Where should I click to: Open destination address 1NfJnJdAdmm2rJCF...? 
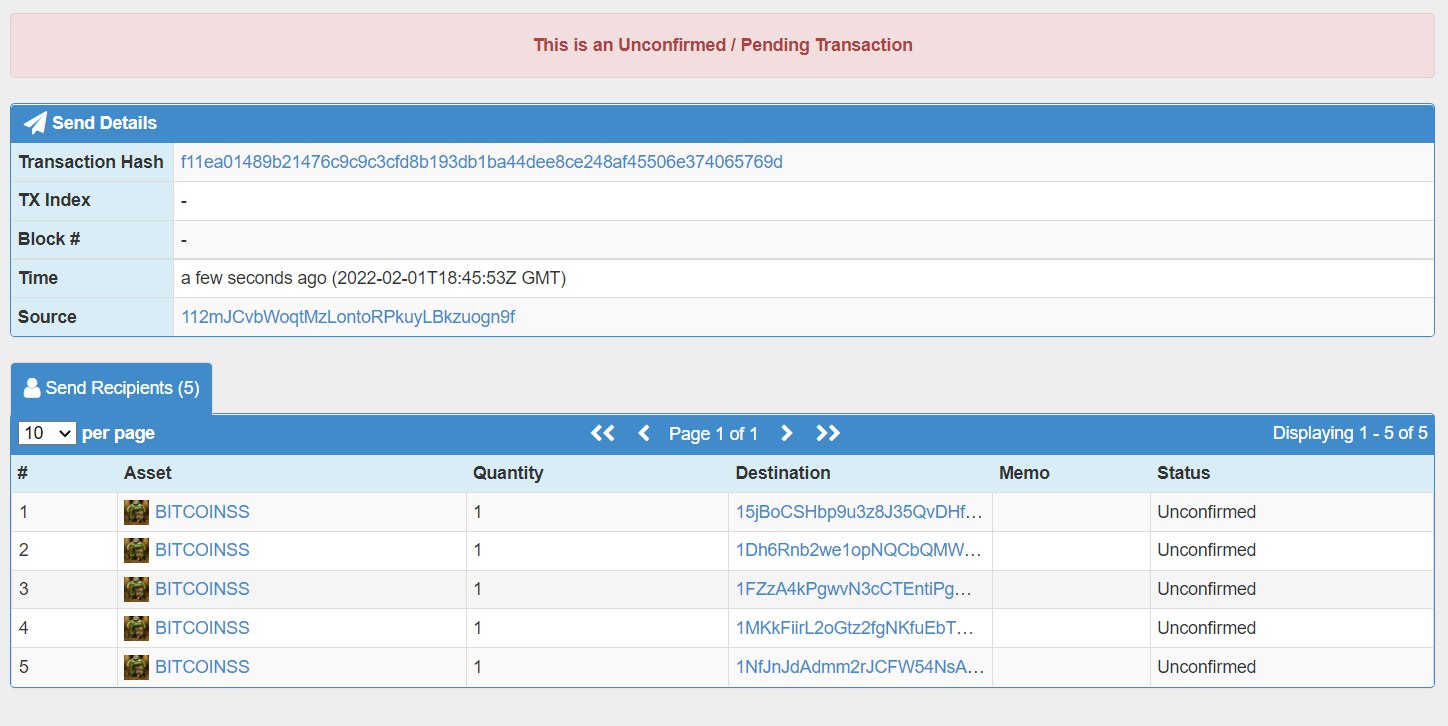tap(860, 667)
